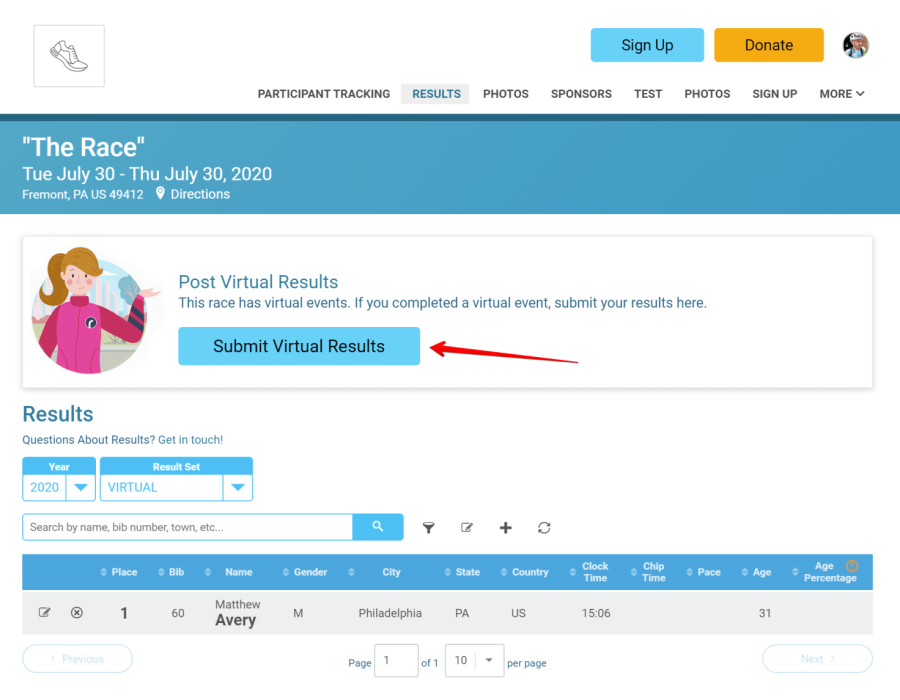Open the PHOTOS tab next to SIGN UP
Viewport: 900px width, 700px height.
click(707, 94)
